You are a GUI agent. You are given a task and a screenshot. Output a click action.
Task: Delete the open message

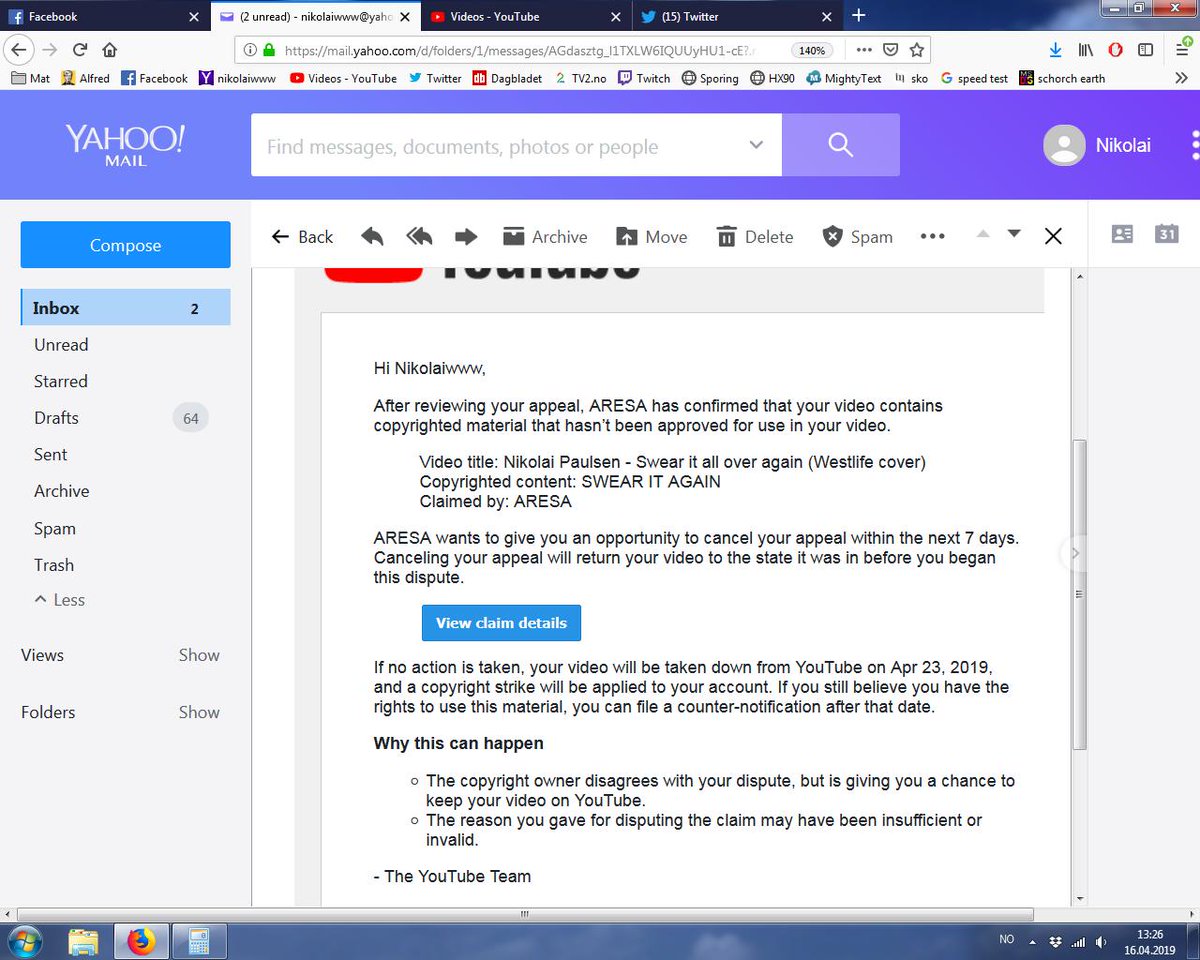756,237
